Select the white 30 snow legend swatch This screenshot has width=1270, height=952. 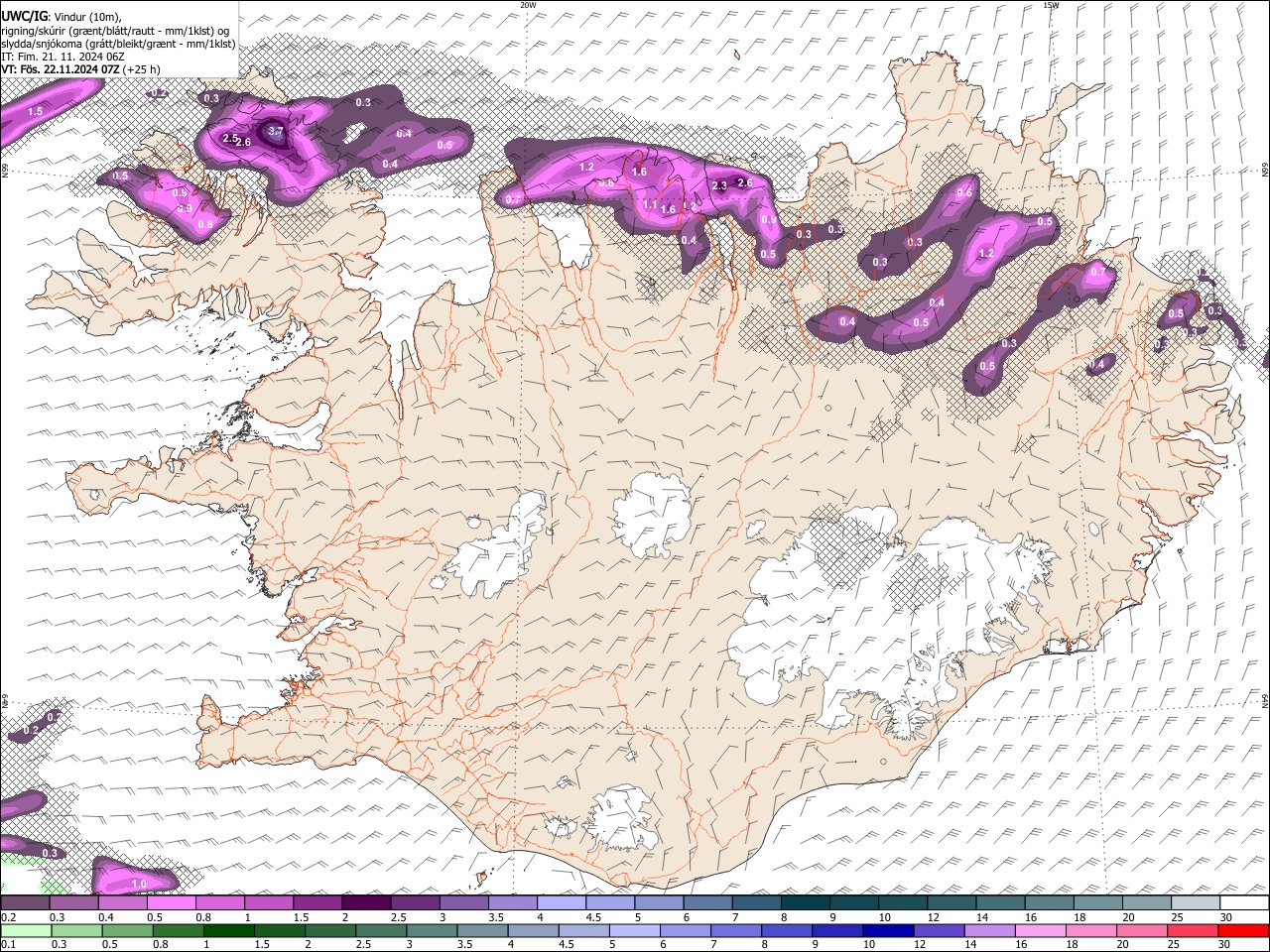pos(1243,903)
